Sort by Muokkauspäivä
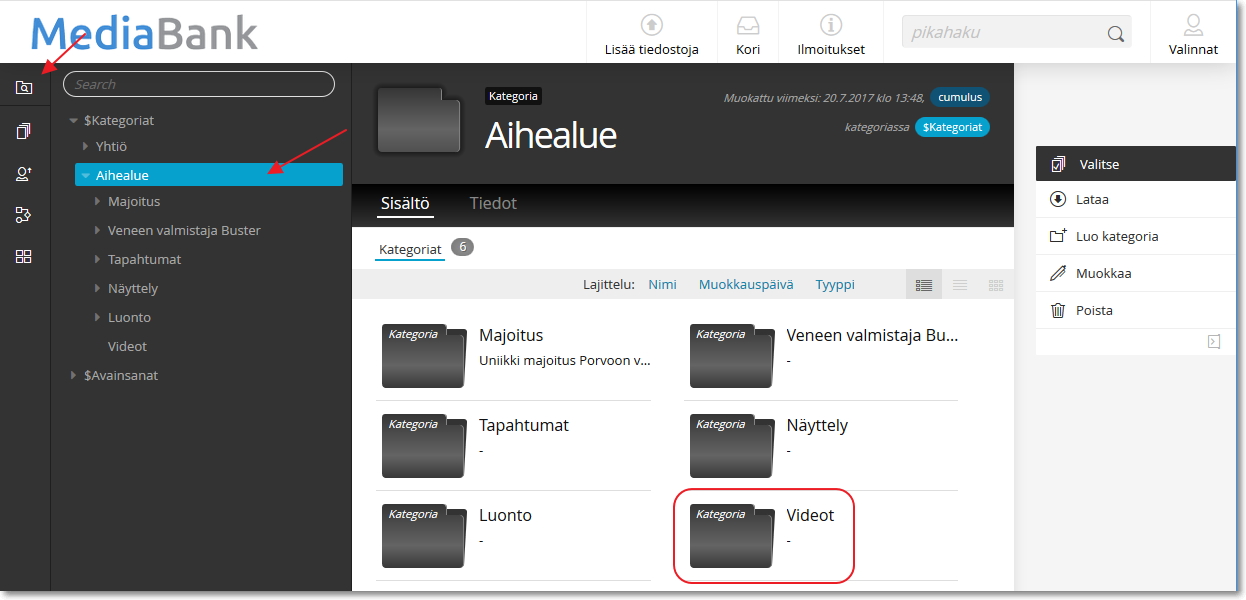The height and width of the screenshot is (600, 1246). pos(745,285)
